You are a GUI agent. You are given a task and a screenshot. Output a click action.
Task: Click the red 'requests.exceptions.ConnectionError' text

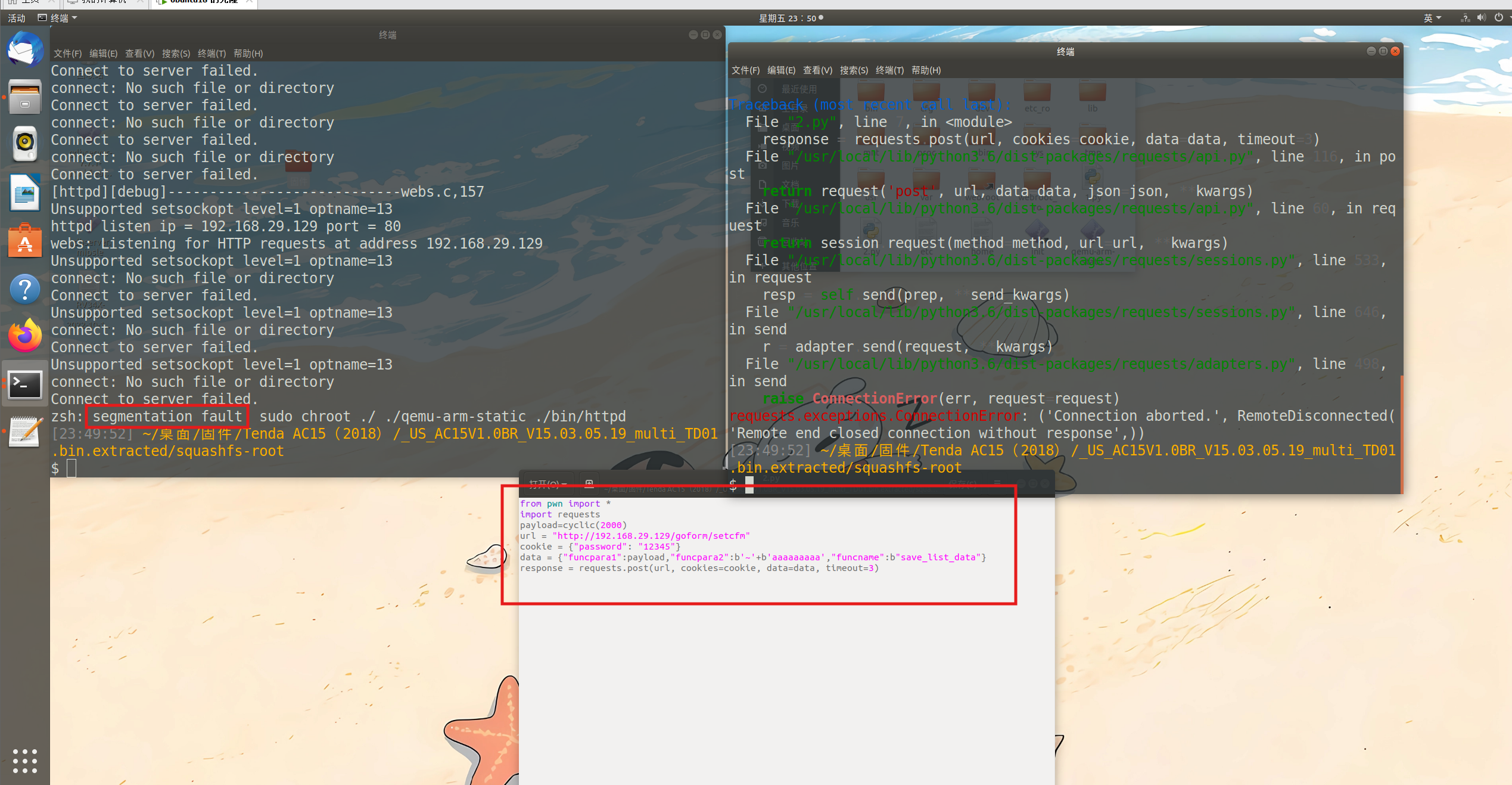(x=875, y=416)
